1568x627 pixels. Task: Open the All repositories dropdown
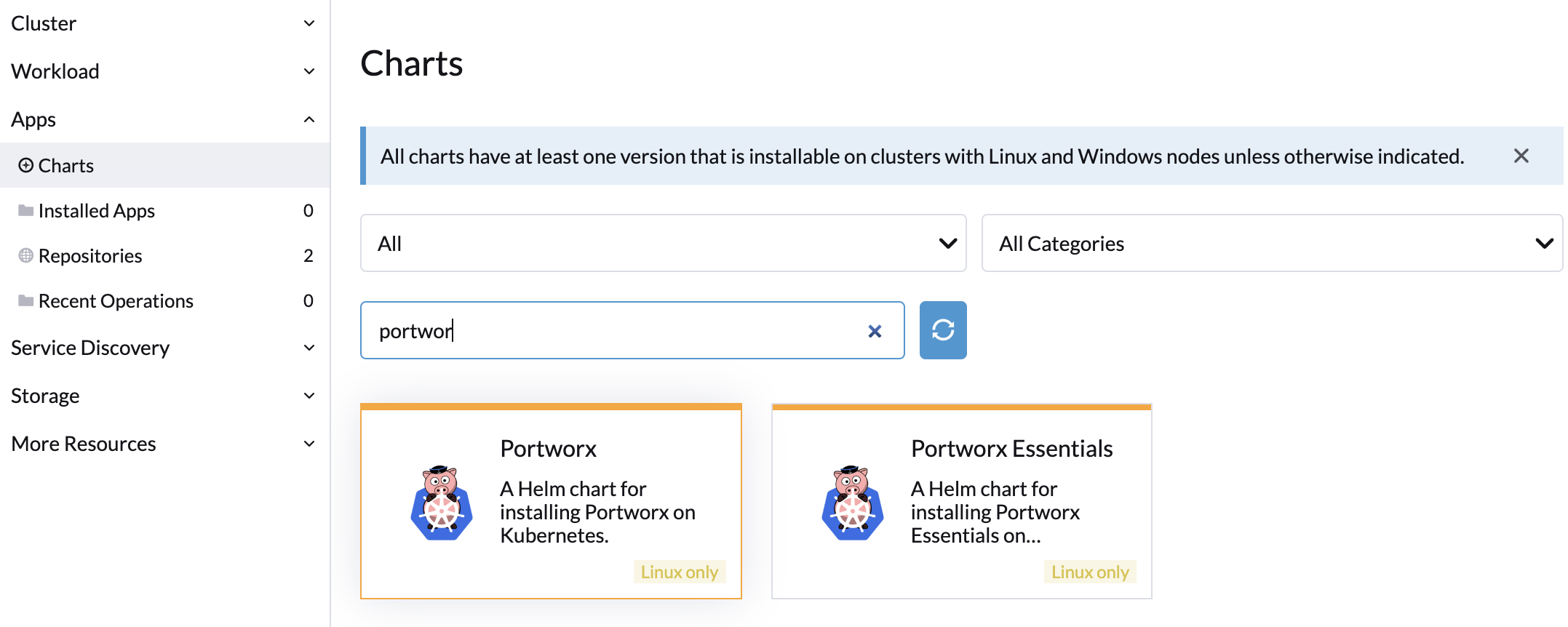point(664,243)
